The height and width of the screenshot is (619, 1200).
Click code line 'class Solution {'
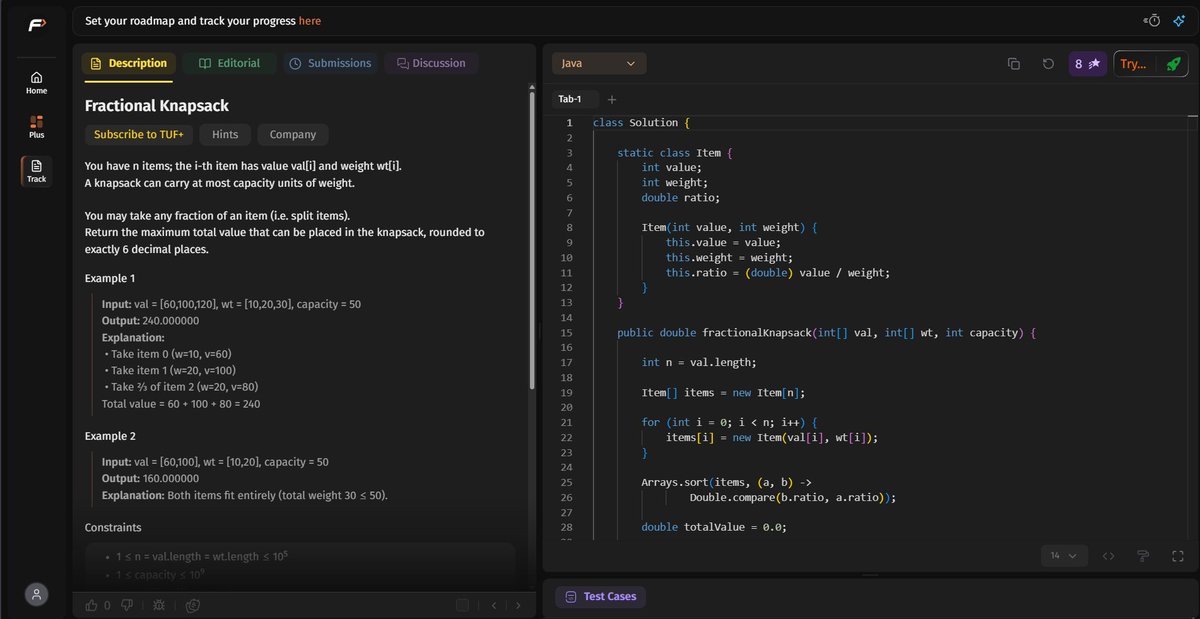[x=642, y=123]
